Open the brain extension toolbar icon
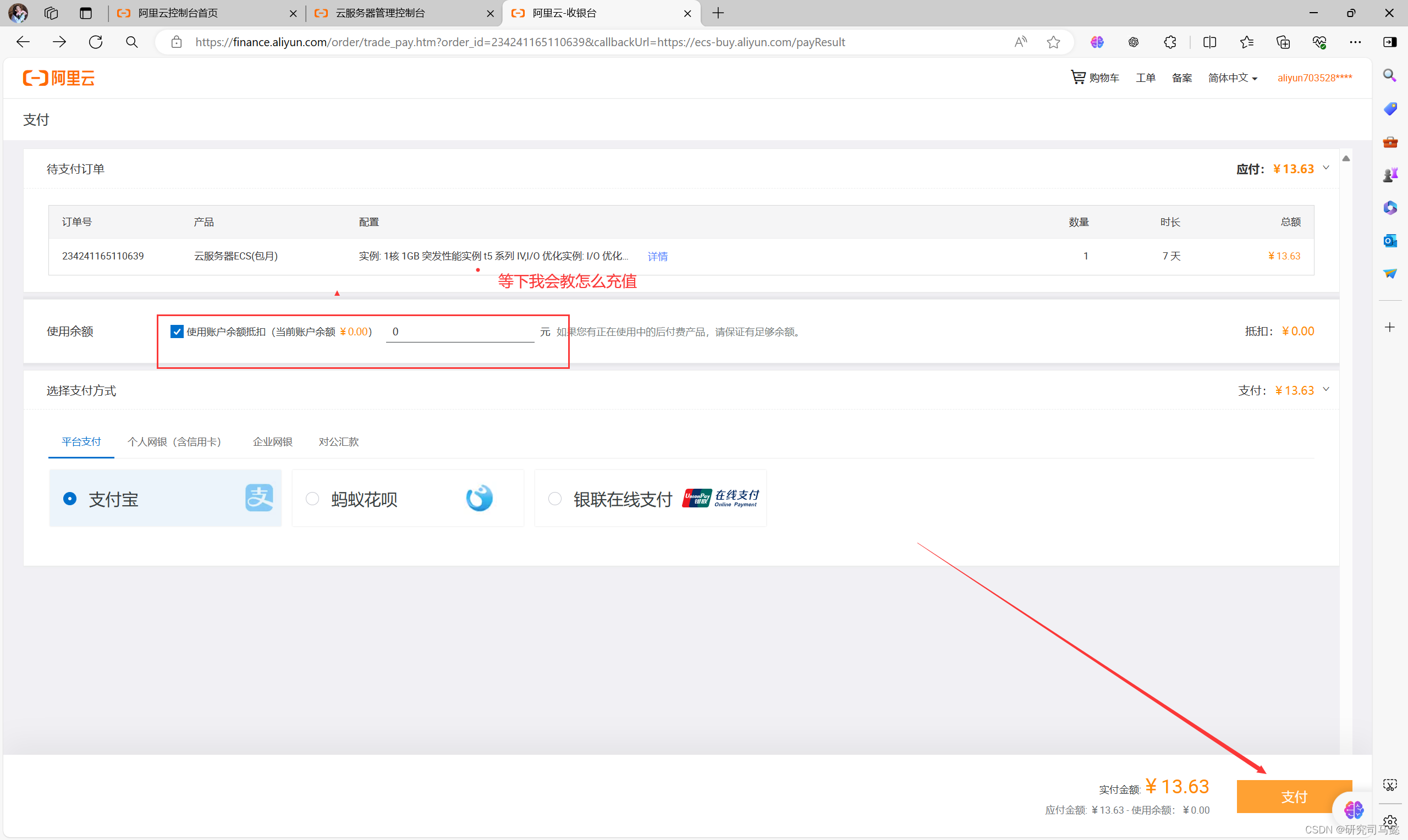1408x840 pixels. 1097,42
